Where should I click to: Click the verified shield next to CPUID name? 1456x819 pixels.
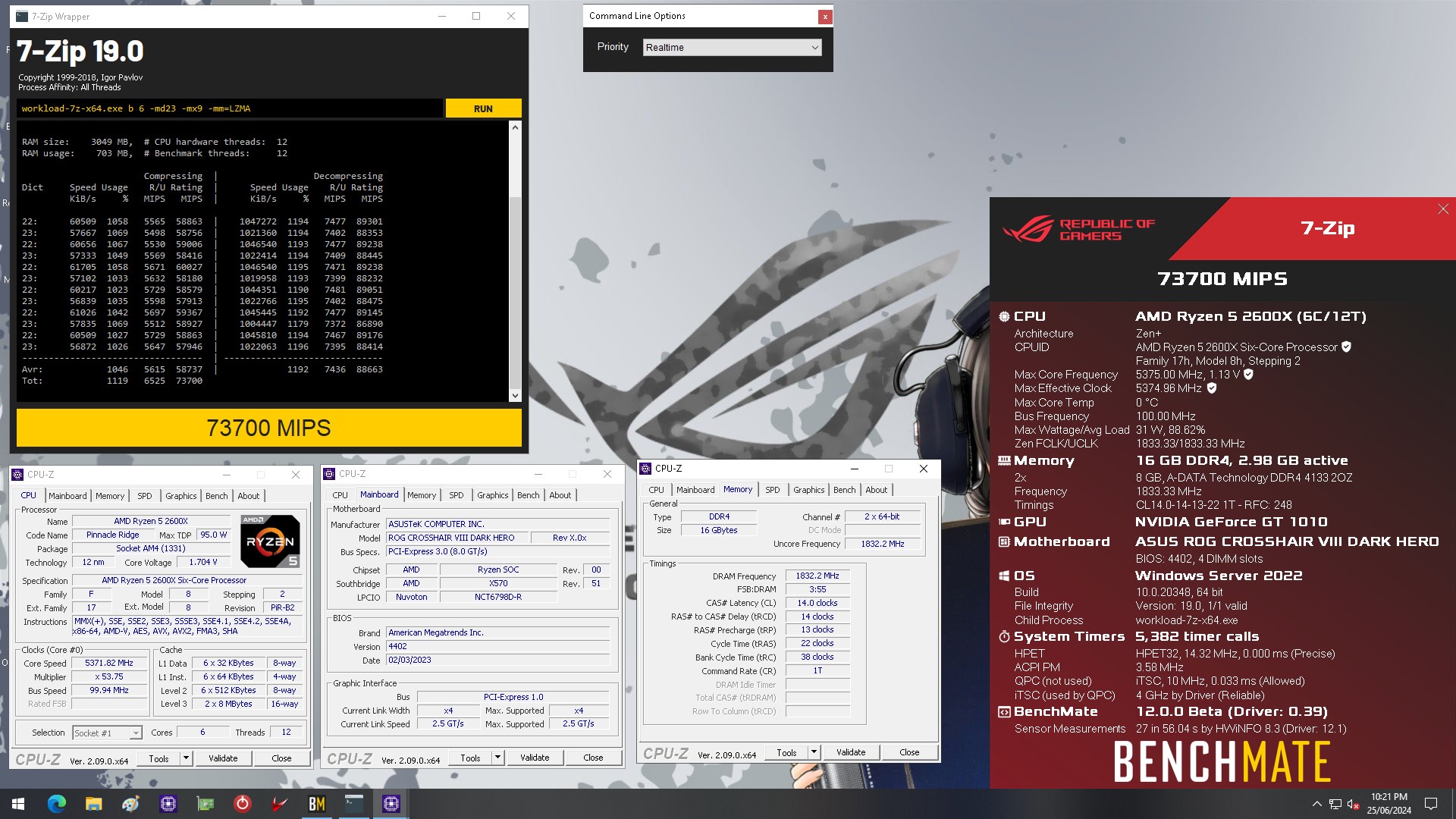click(x=1346, y=347)
